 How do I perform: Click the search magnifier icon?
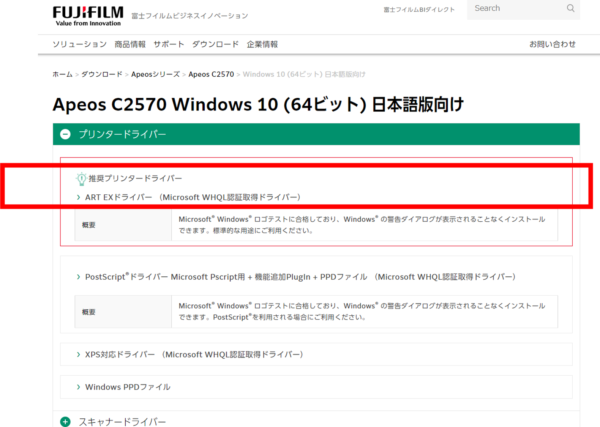click(570, 9)
